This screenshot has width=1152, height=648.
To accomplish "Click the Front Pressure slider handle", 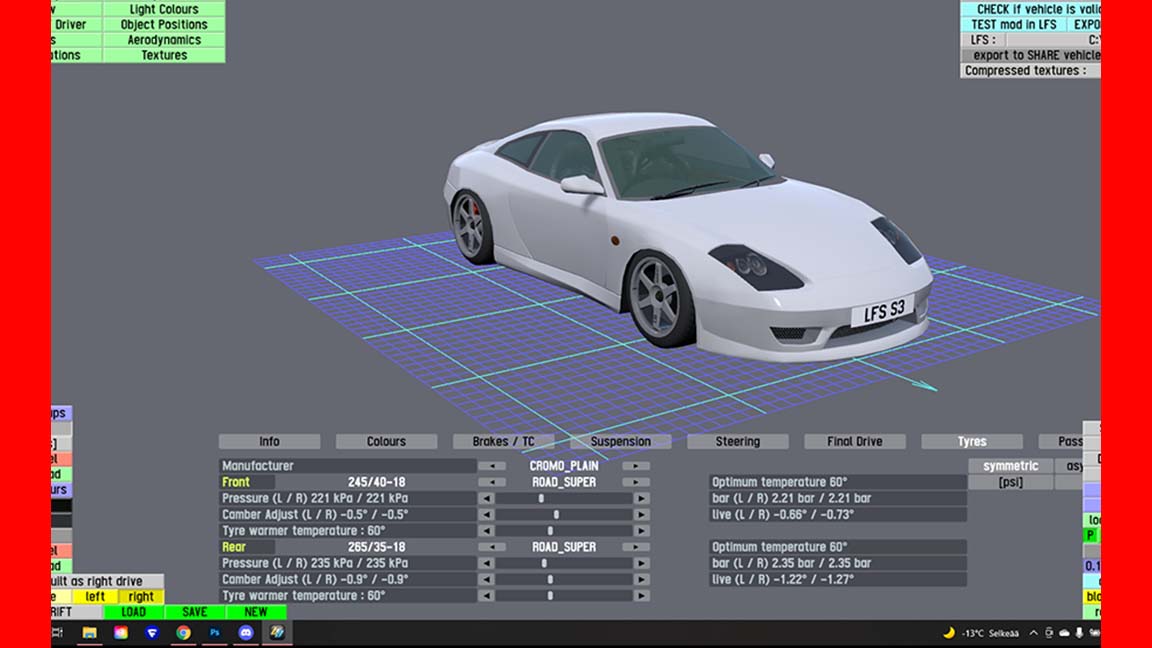I will [541, 498].
